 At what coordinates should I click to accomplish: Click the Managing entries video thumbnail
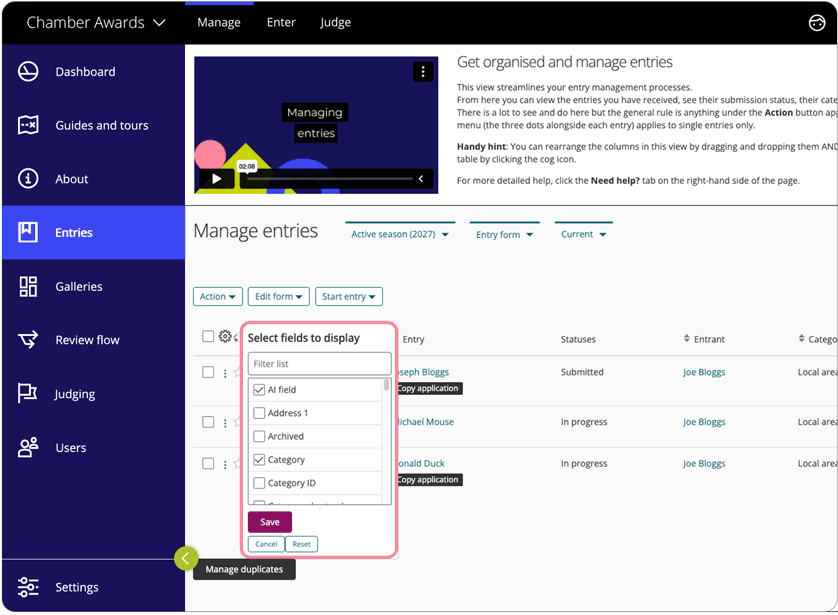(x=316, y=125)
